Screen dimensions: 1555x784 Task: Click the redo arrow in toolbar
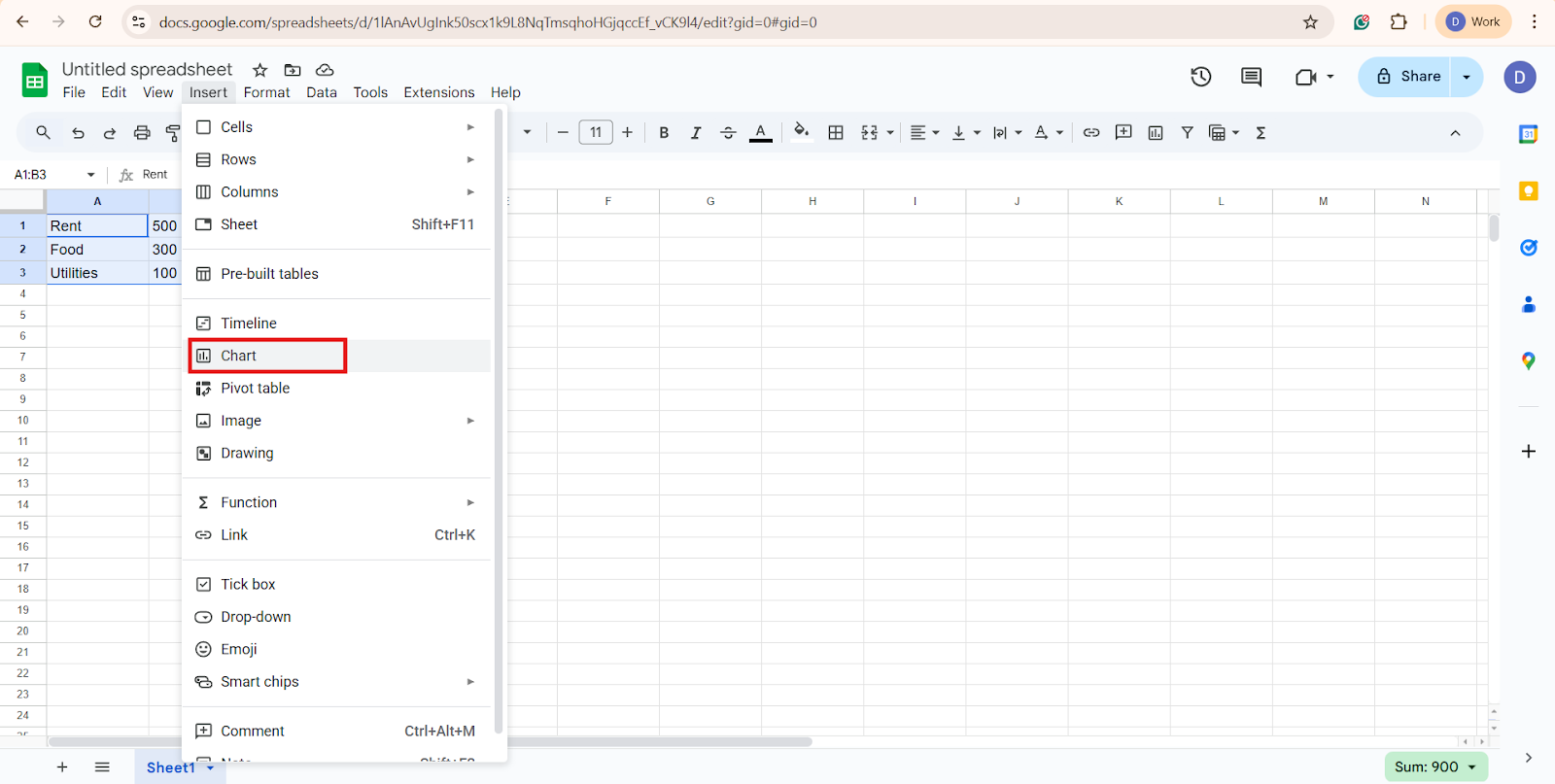pos(110,133)
